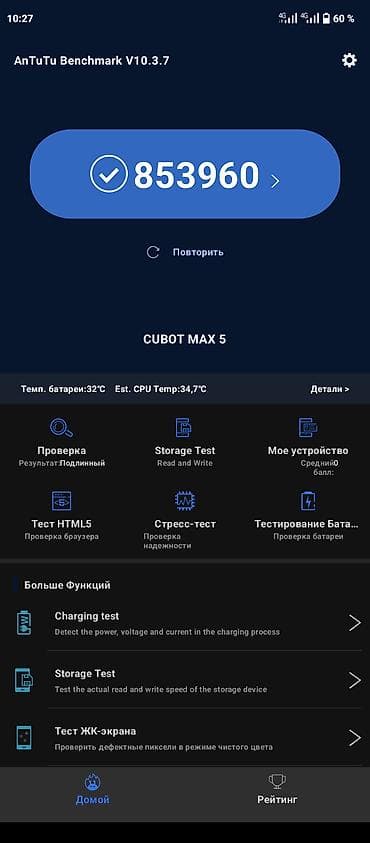Tap the Est. CPU Temp:34,7℃ reading

[x=161, y=389]
